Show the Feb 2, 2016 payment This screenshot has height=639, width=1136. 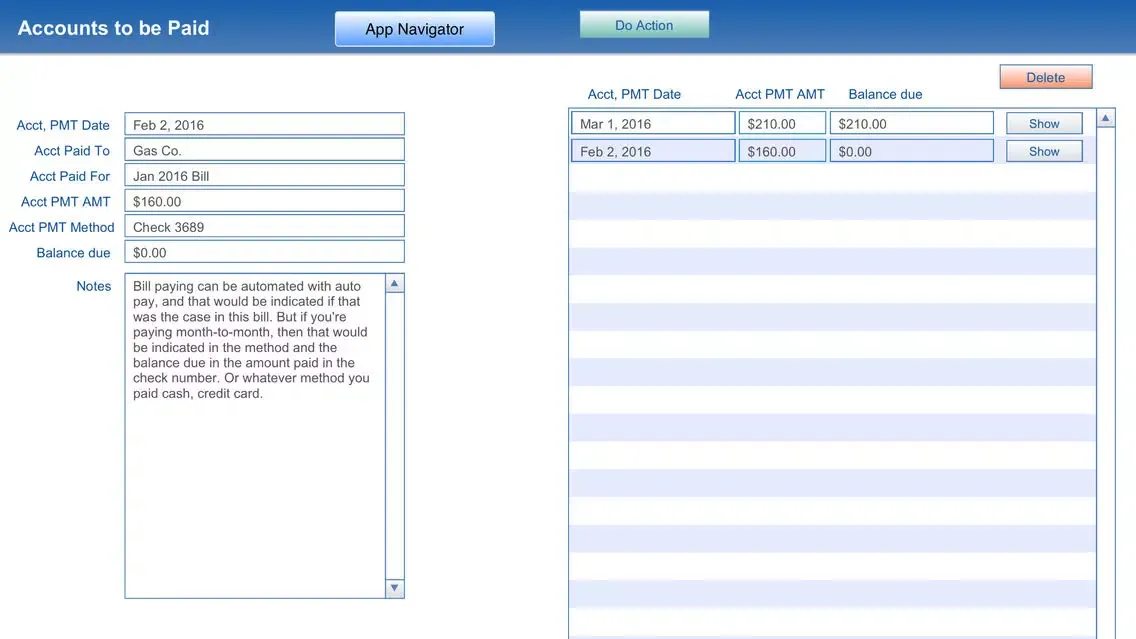[x=1043, y=152]
